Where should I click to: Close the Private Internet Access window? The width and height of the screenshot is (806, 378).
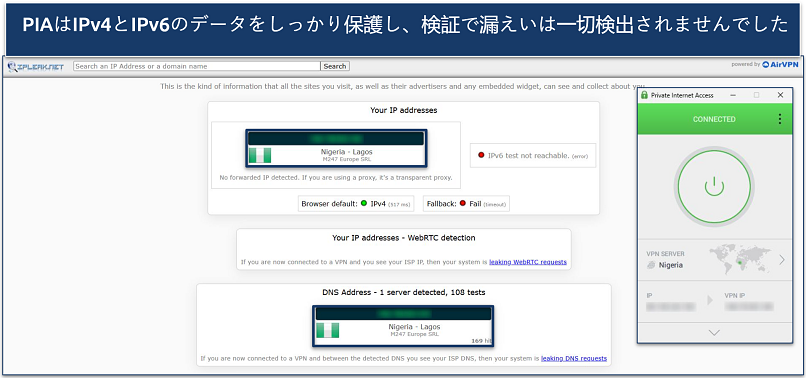(x=780, y=95)
